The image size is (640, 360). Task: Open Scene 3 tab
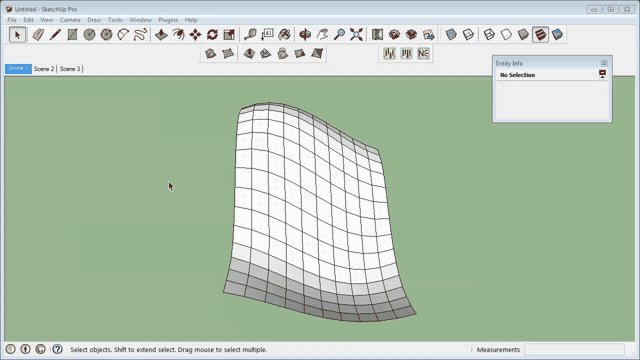(70, 69)
